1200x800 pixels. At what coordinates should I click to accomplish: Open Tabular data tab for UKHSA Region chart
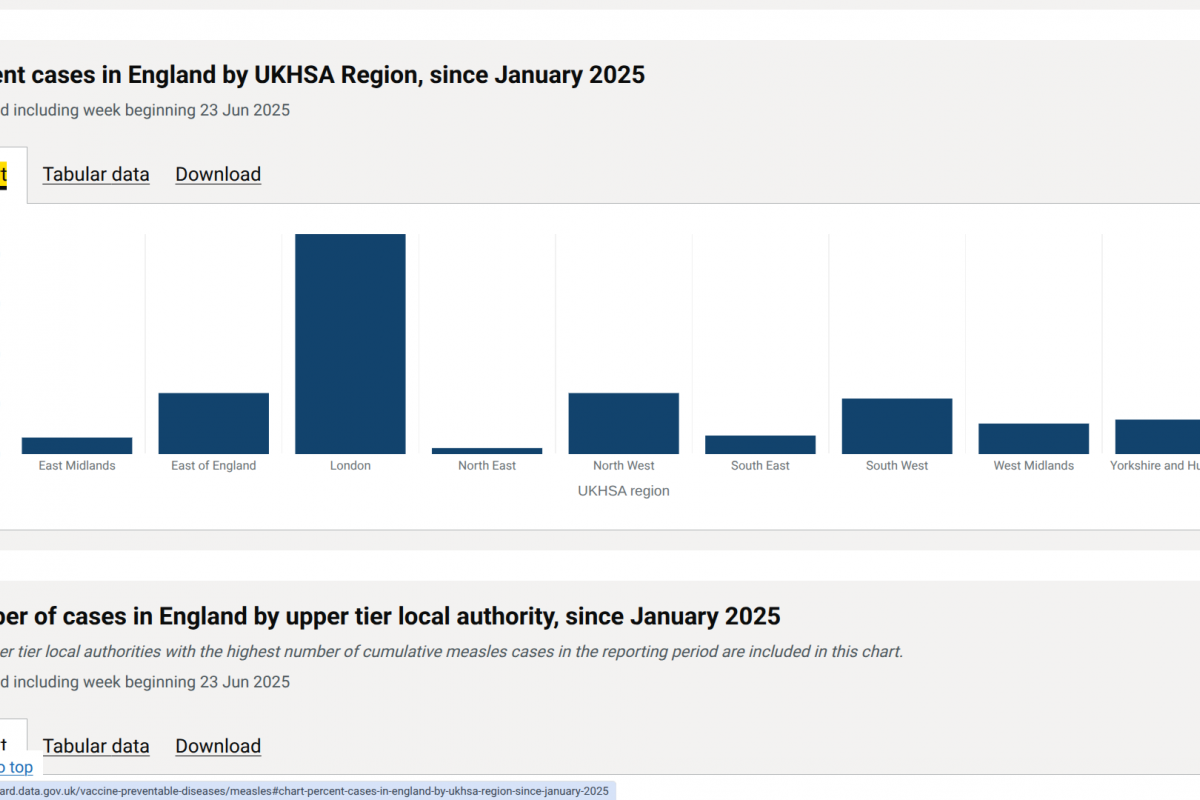pyautogui.click(x=96, y=175)
